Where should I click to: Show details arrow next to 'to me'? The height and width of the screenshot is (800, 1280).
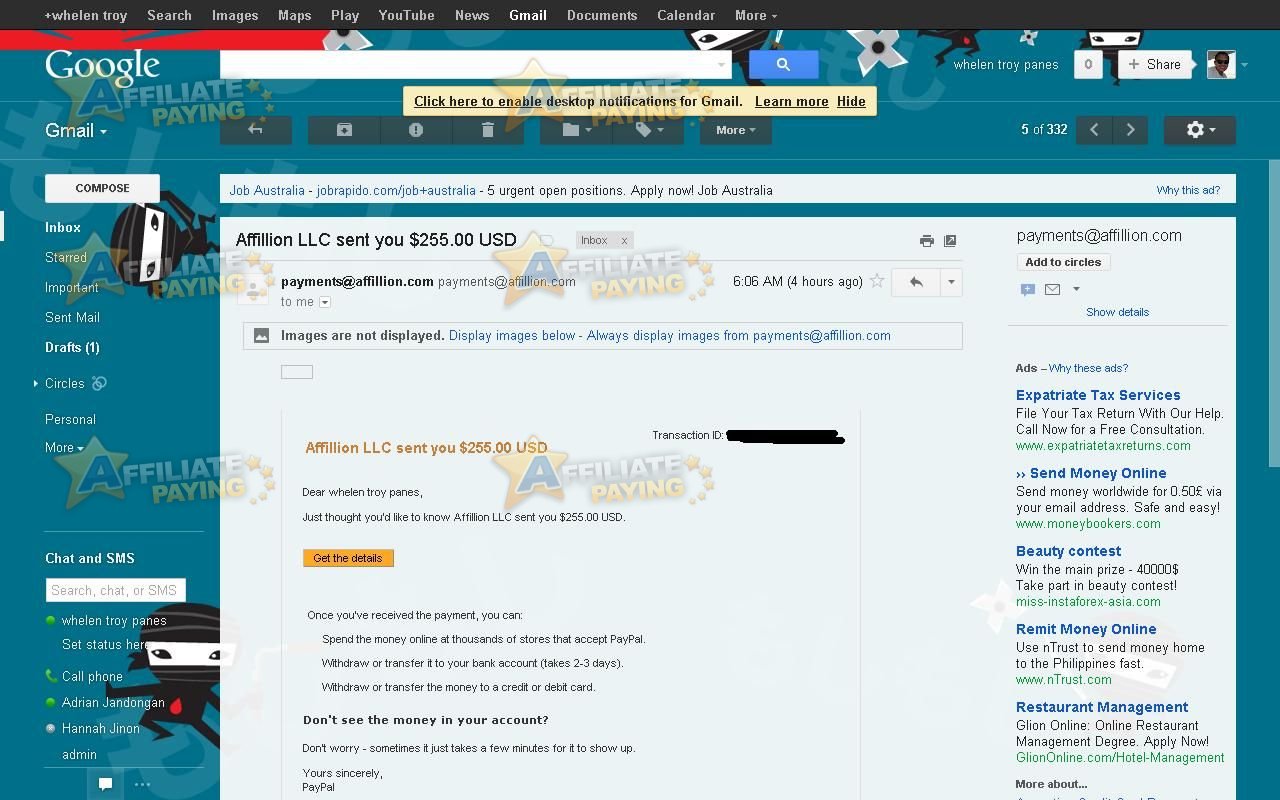(324, 302)
